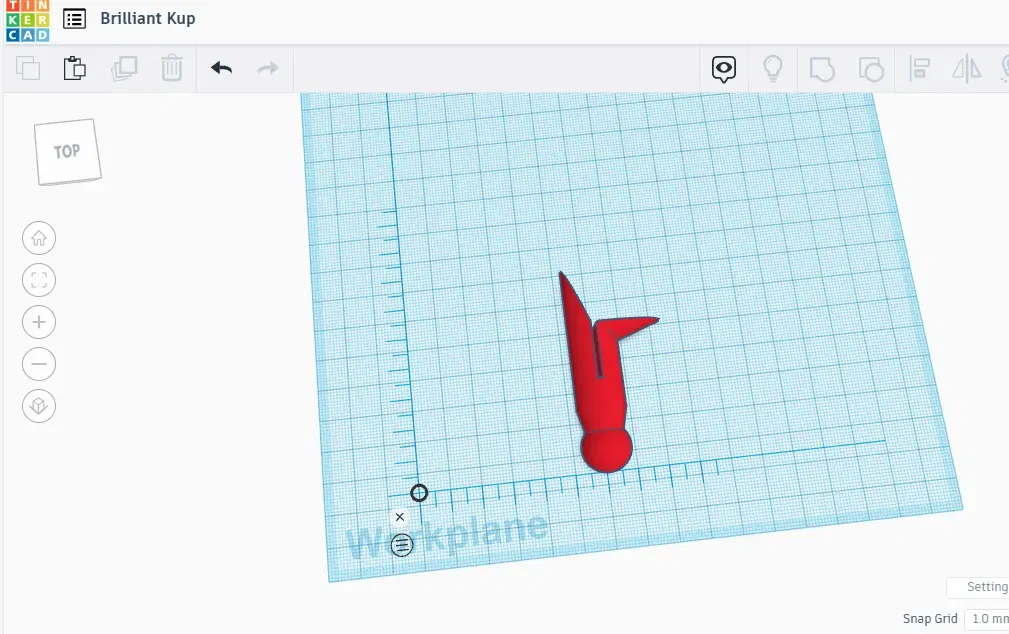Viewport: 1009px width, 634px height.
Task: Zoom in with the plus button
Action: (x=39, y=322)
